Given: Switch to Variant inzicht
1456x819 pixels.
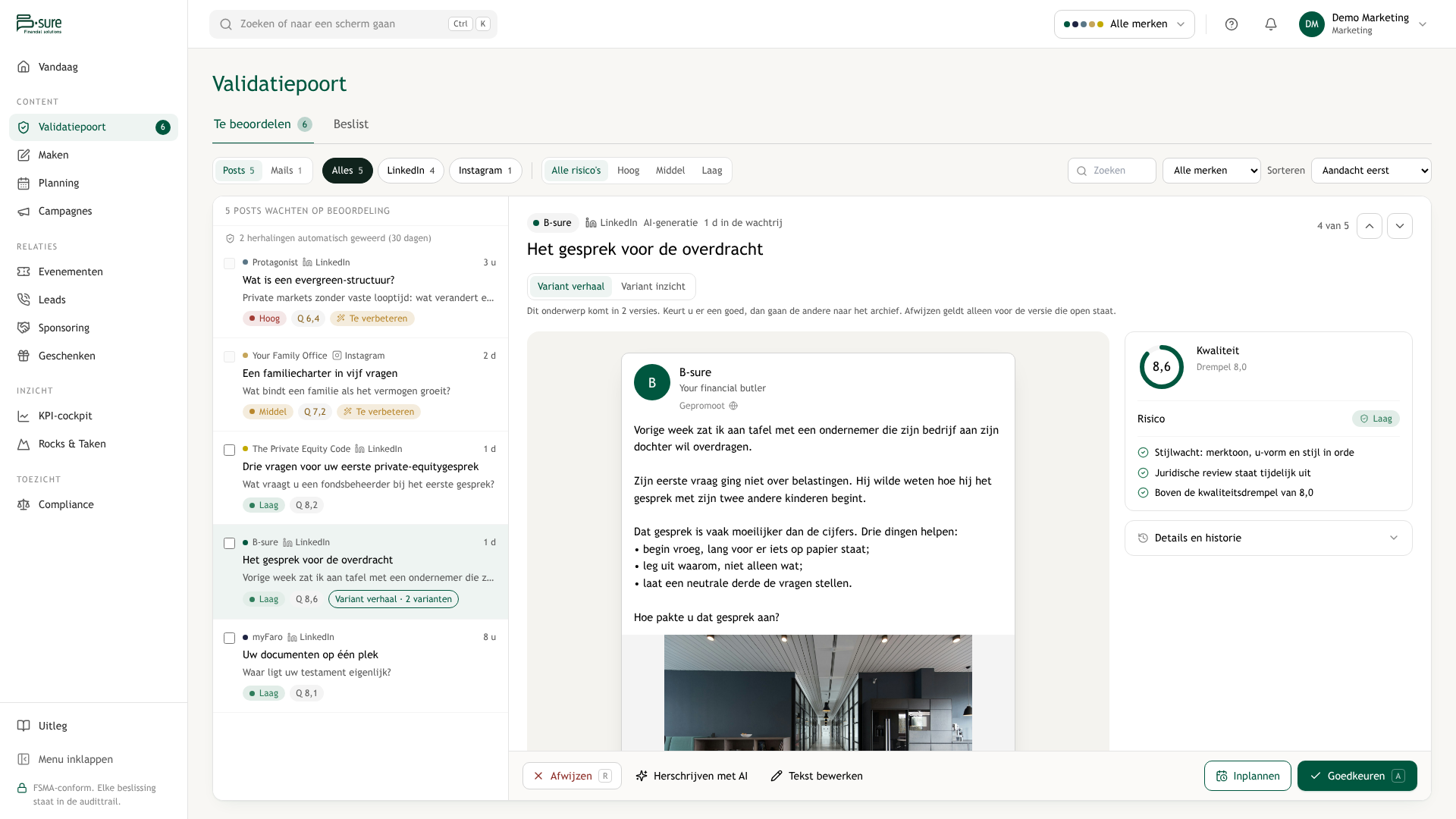Looking at the screenshot, I should point(653,287).
